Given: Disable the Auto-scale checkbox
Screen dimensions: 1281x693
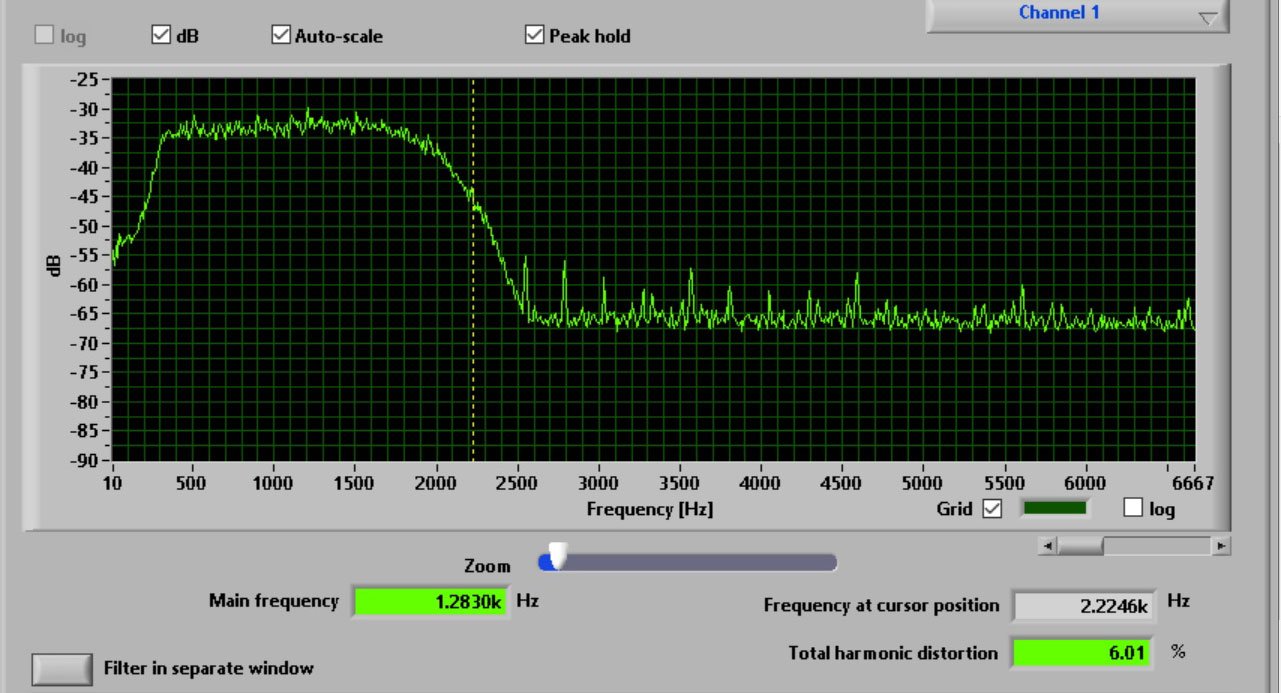Looking at the screenshot, I should point(281,35).
